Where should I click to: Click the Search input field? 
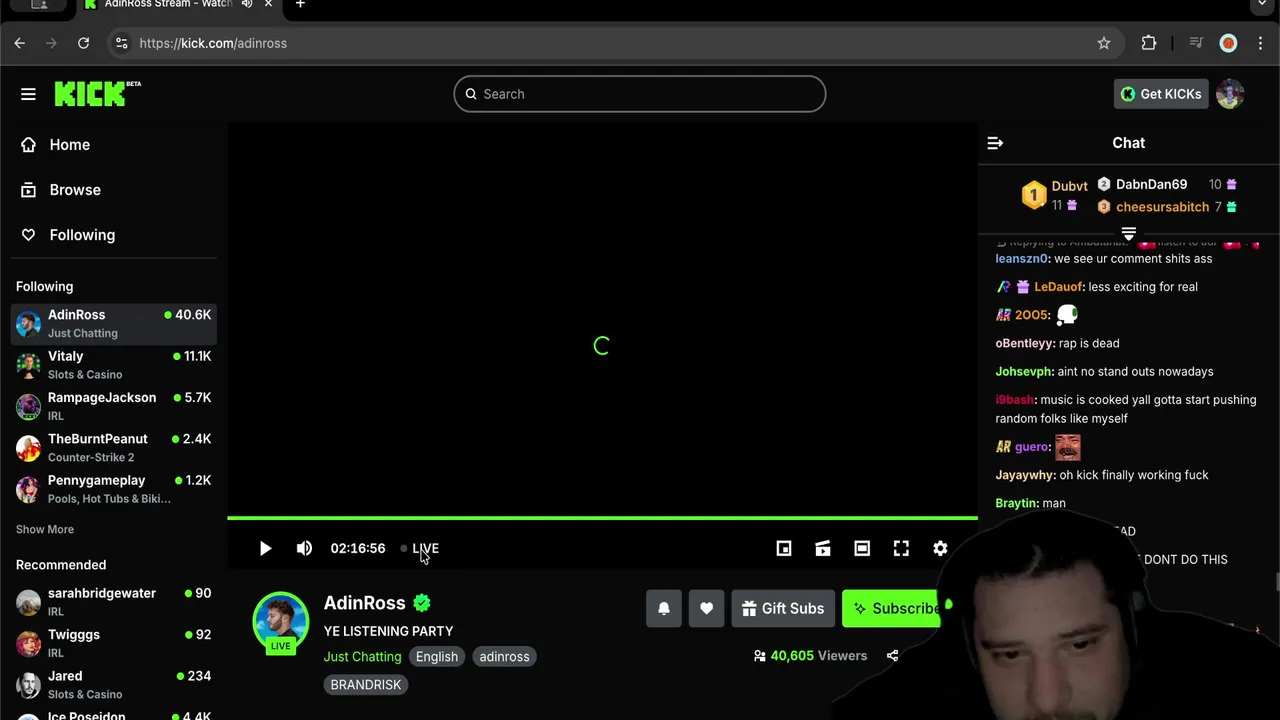coord(640,94)
